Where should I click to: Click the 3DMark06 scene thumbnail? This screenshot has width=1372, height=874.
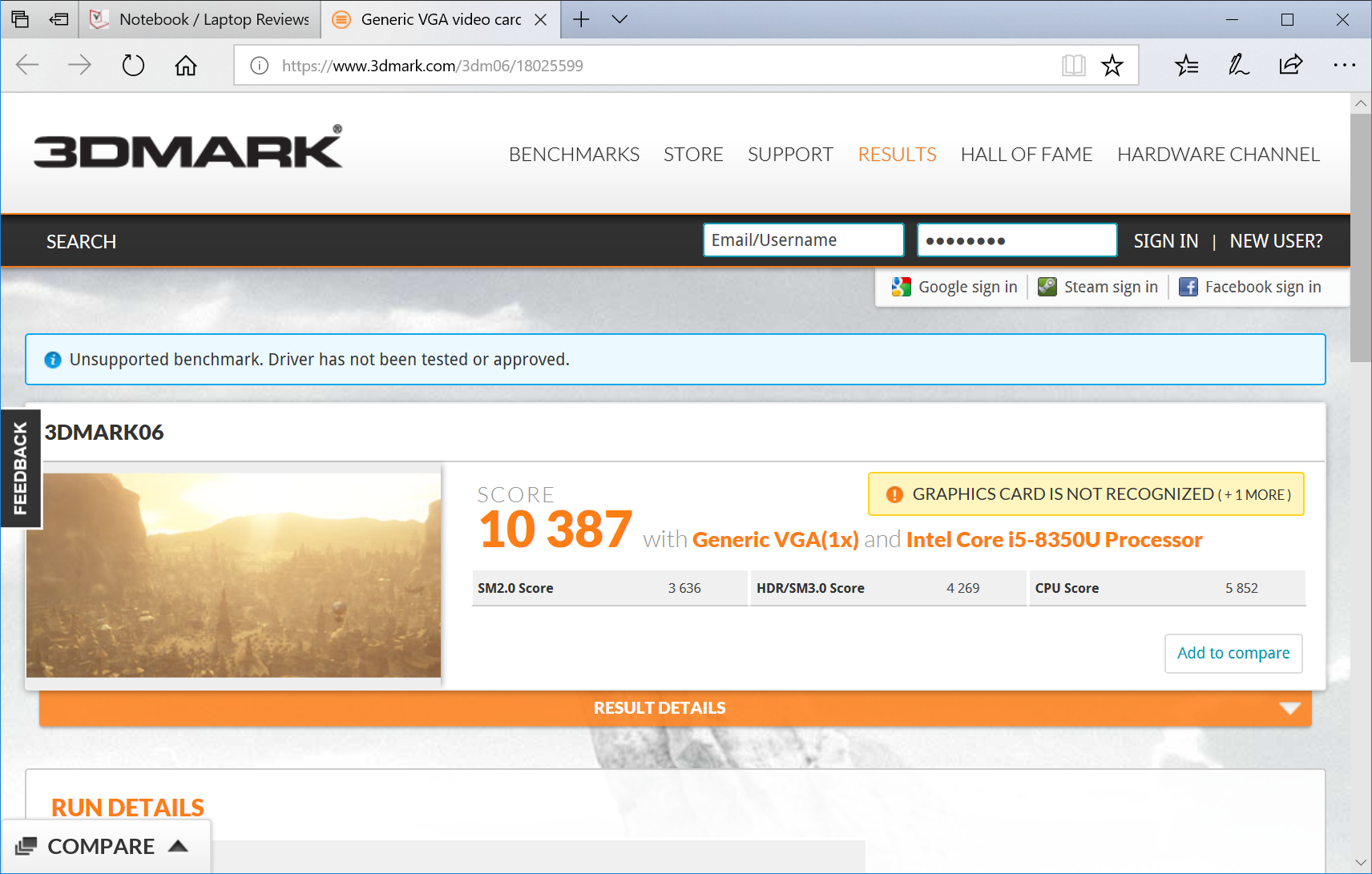[233, 575]
